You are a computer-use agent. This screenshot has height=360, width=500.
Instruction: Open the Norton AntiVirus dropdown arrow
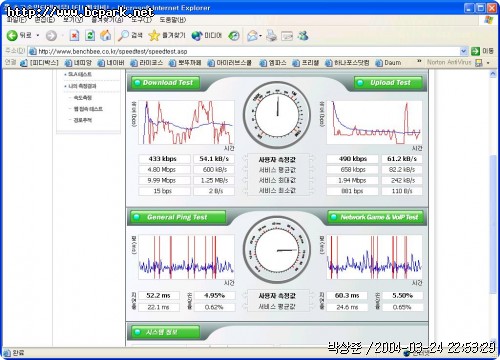488,63
